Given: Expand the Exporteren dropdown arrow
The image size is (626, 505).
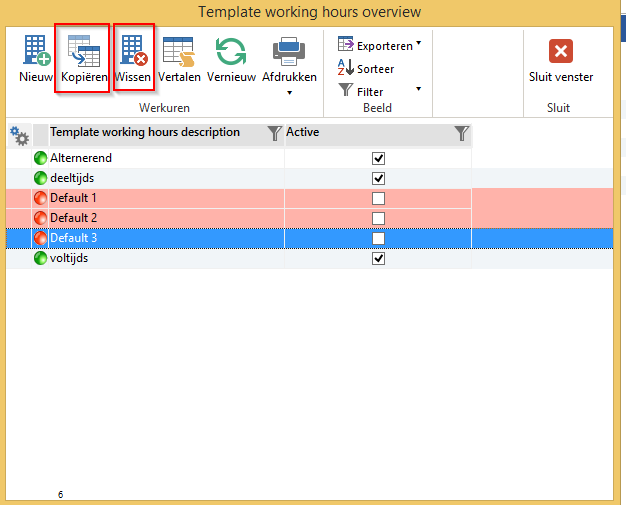Looking at the screenshot, I should [418, 44].
